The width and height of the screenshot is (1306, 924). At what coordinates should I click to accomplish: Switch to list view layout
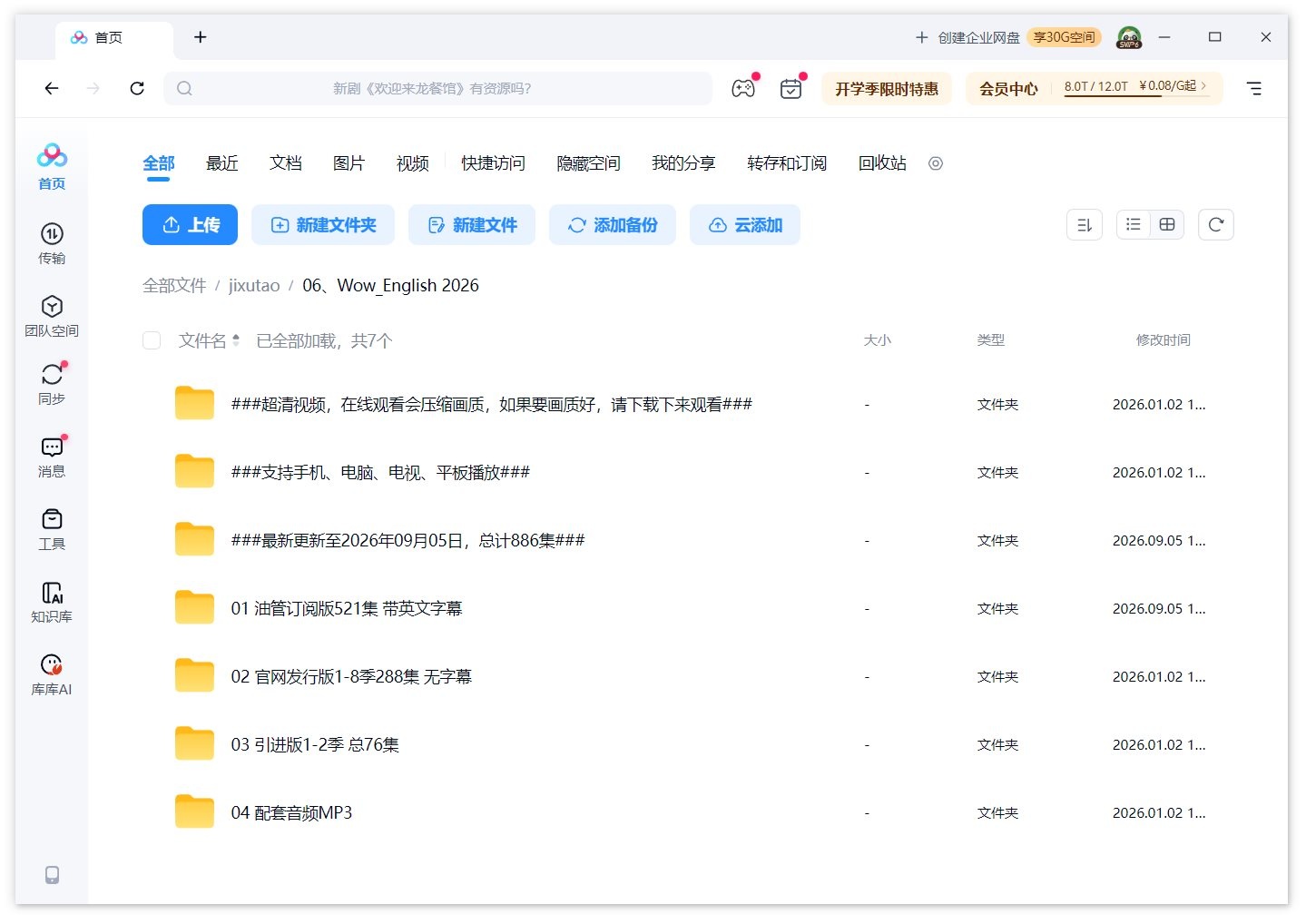[1134, 225]
